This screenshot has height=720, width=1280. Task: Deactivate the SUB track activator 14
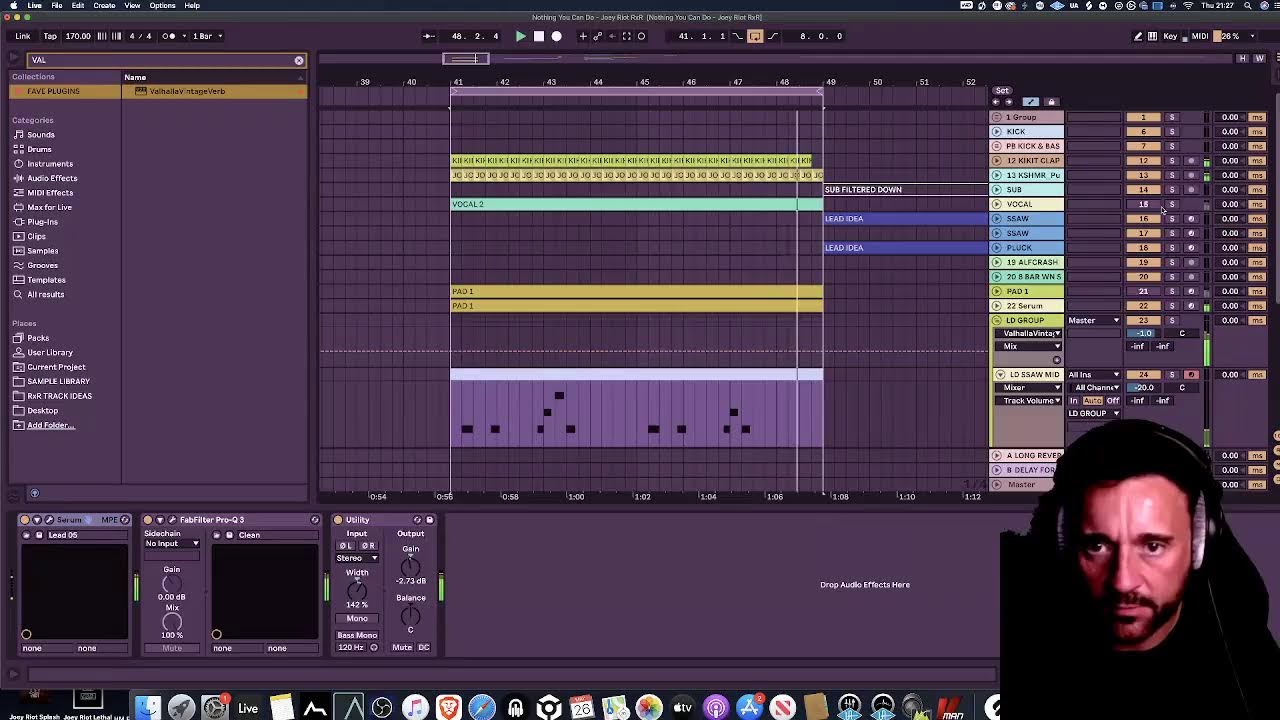coord(1143,190)
